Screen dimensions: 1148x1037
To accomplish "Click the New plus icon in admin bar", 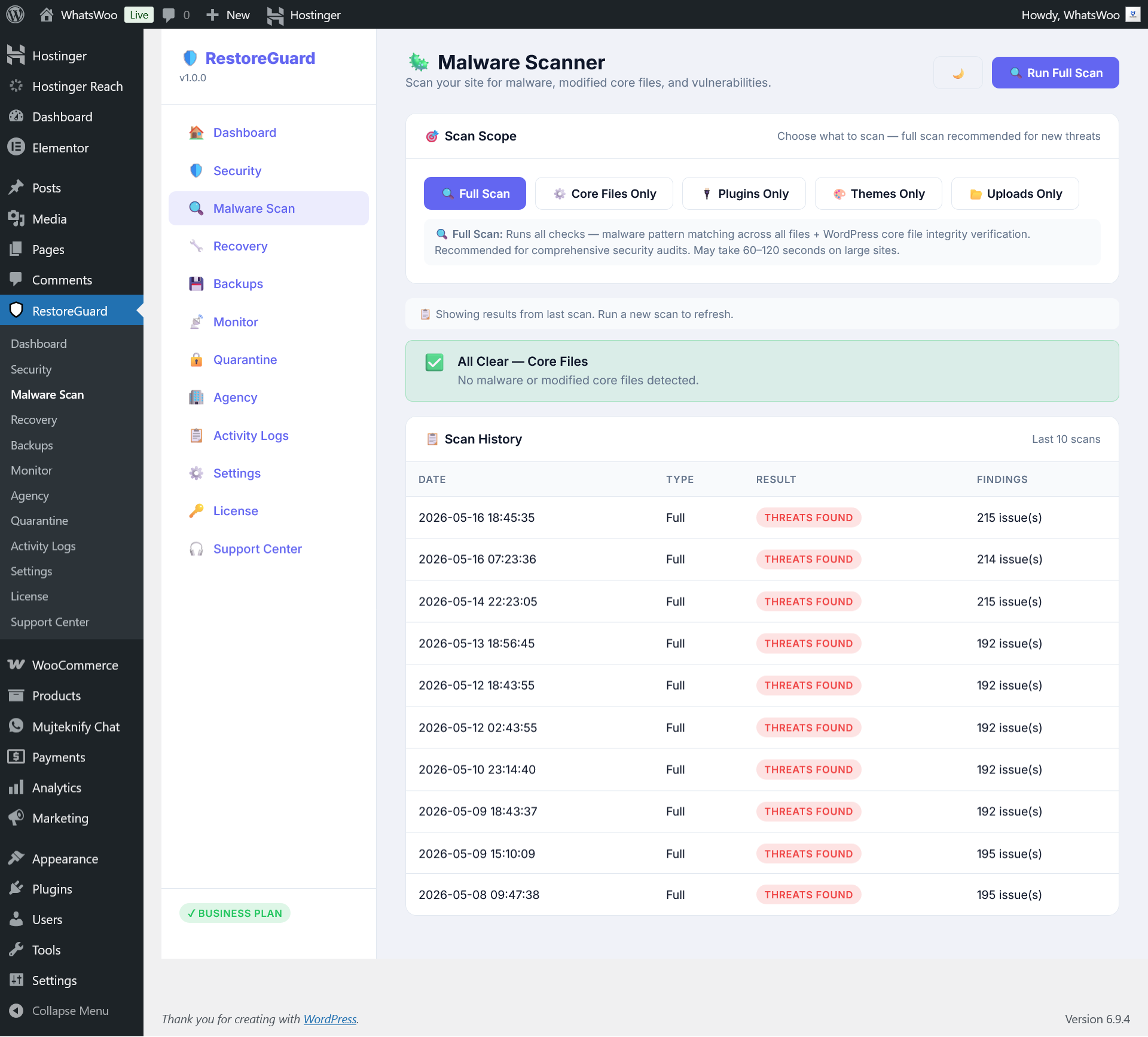I will pos(212,15).
